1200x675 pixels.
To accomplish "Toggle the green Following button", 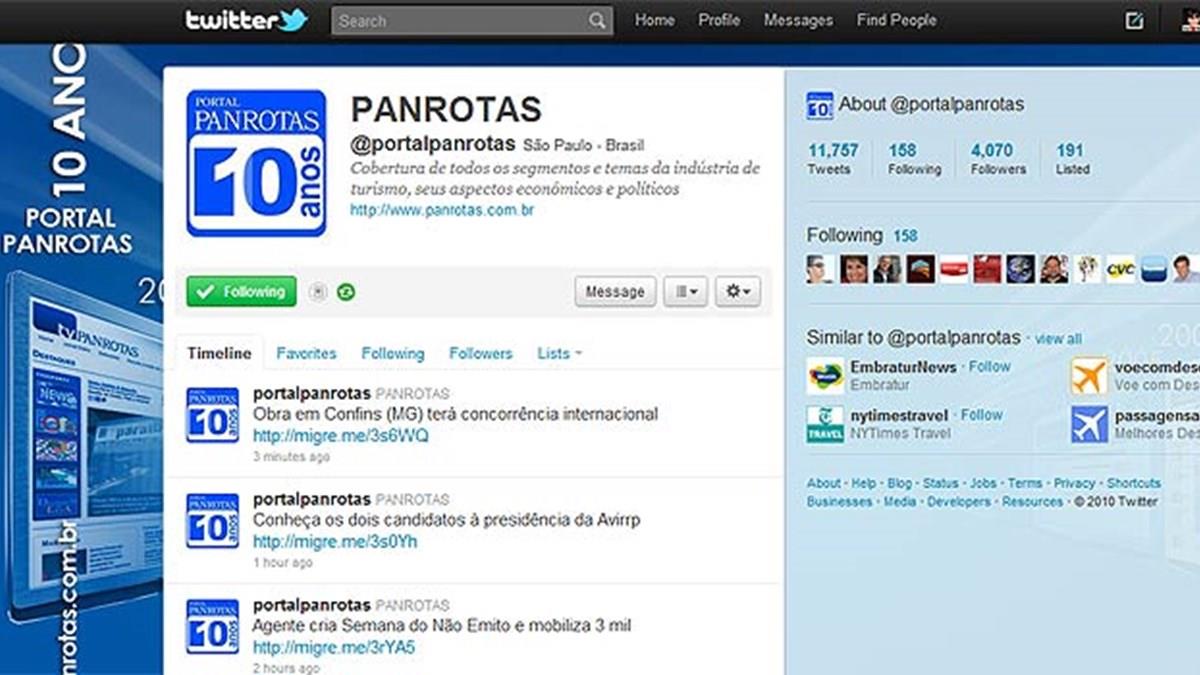I will 241,292.
